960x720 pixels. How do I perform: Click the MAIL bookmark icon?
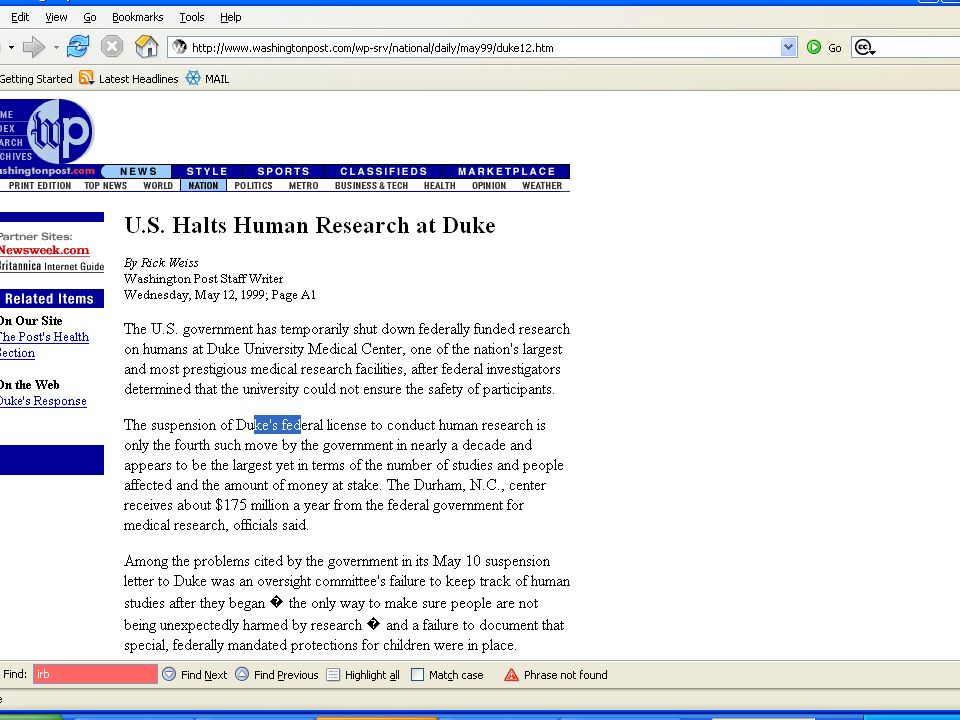pos(193,78)
